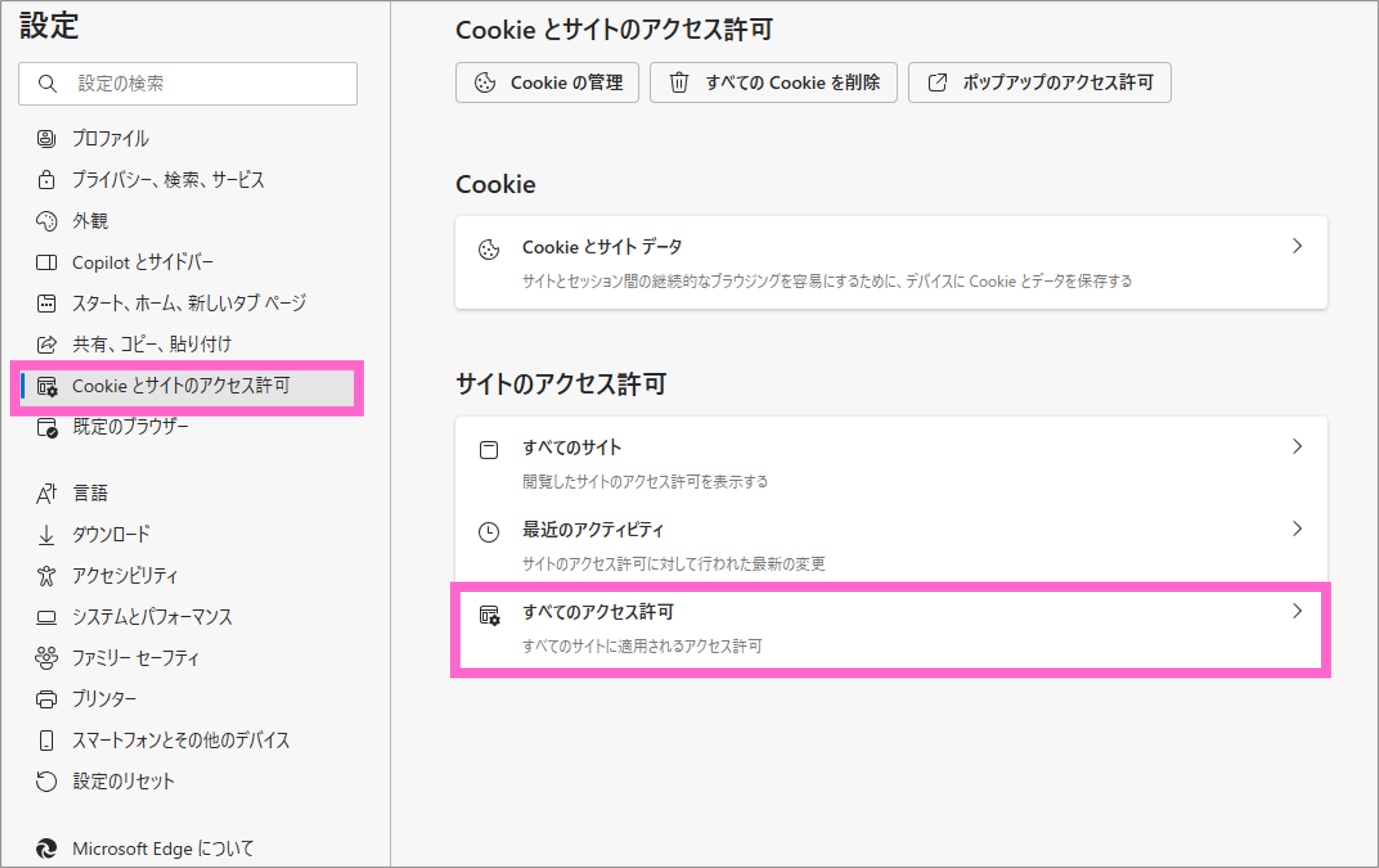Click the Profile icon in sidebar
The width and height of the screenshot is (1379, 868).
coord(46,139)
